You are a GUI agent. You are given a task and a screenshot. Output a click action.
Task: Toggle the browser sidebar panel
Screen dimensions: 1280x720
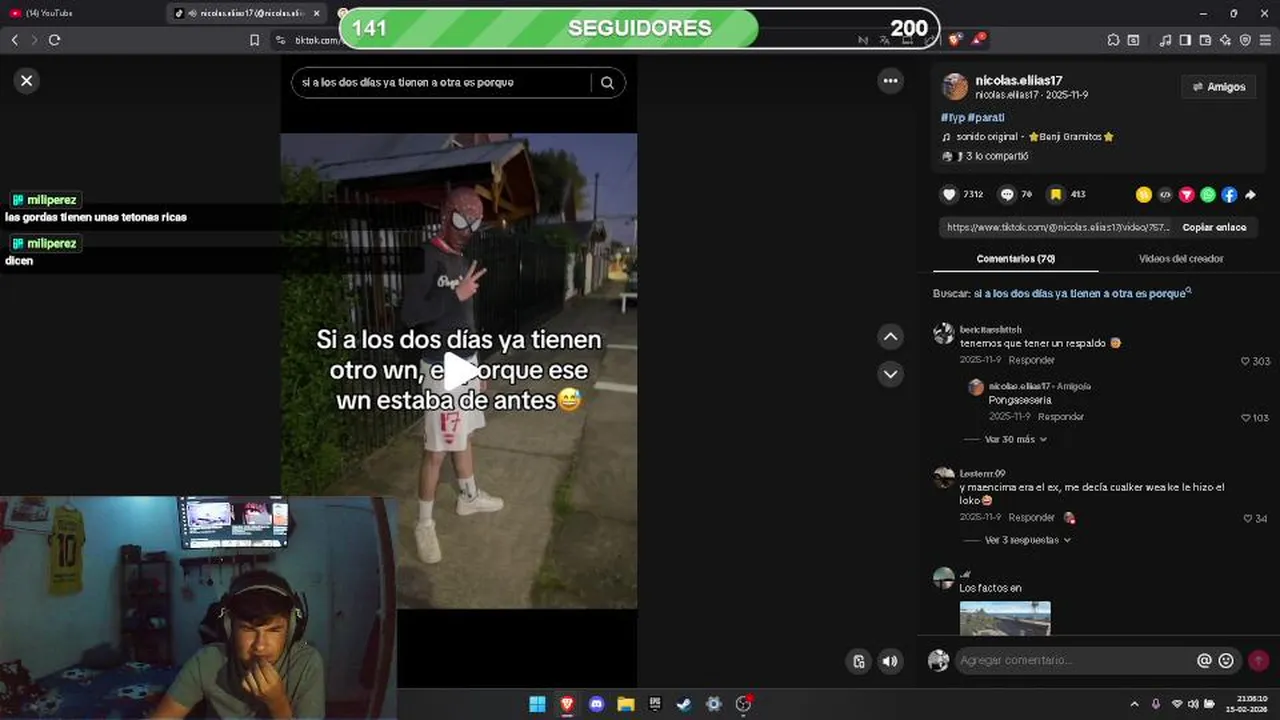point(1185,40)
